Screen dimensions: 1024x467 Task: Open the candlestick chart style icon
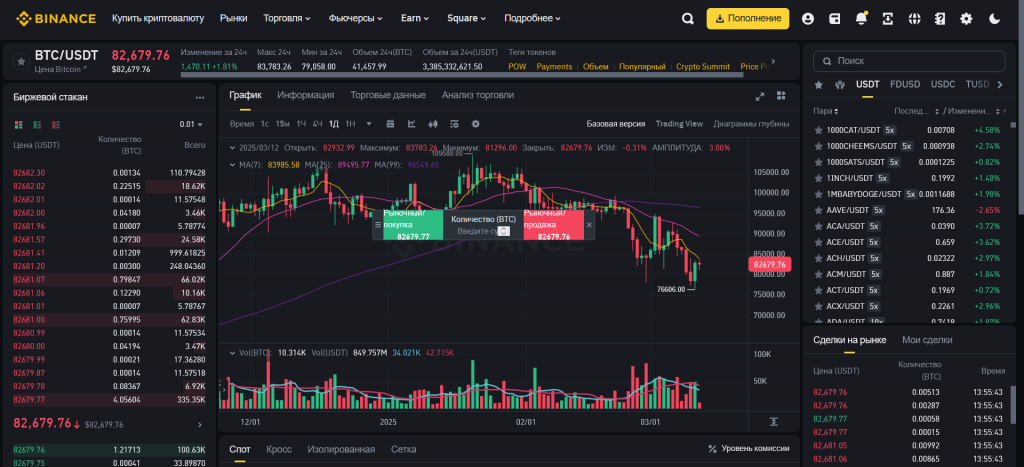coord(432,123)
